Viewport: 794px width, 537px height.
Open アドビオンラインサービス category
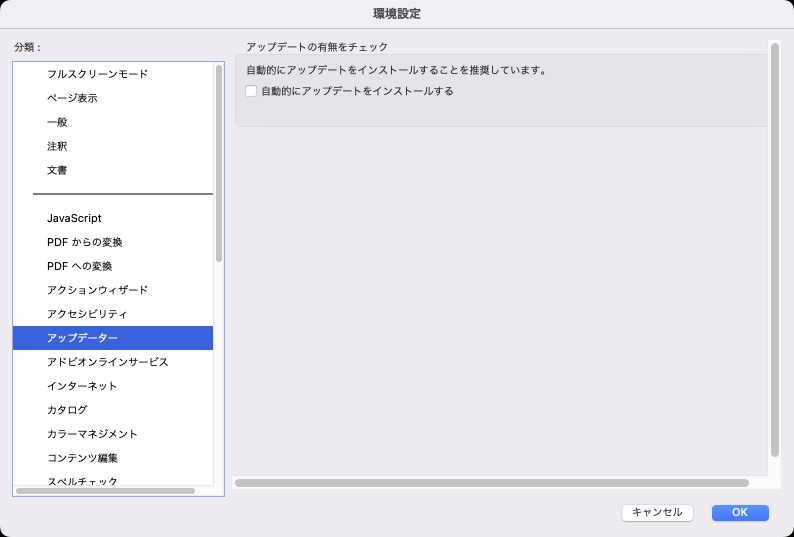coord(112,362)
